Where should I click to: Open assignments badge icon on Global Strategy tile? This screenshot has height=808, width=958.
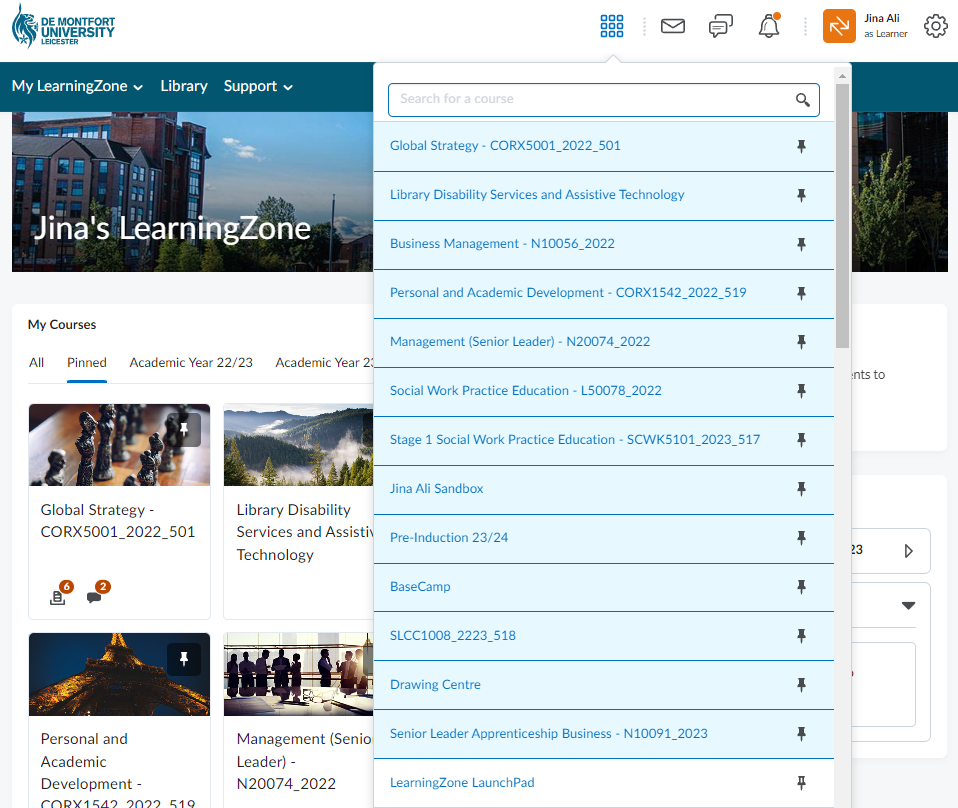point(60,593)
